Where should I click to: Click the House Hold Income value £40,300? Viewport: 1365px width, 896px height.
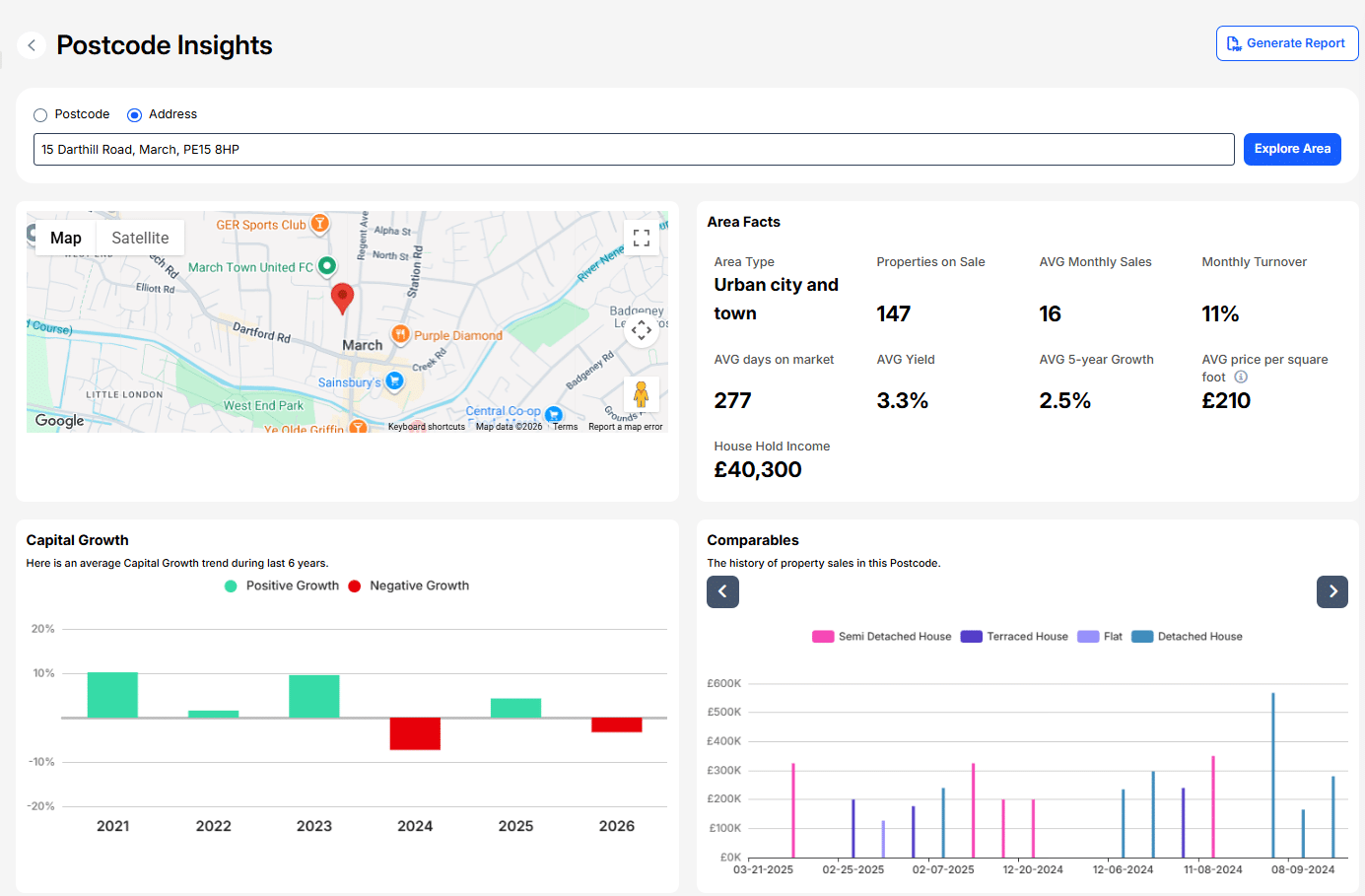pyautogui.click(x=758, y=469)
